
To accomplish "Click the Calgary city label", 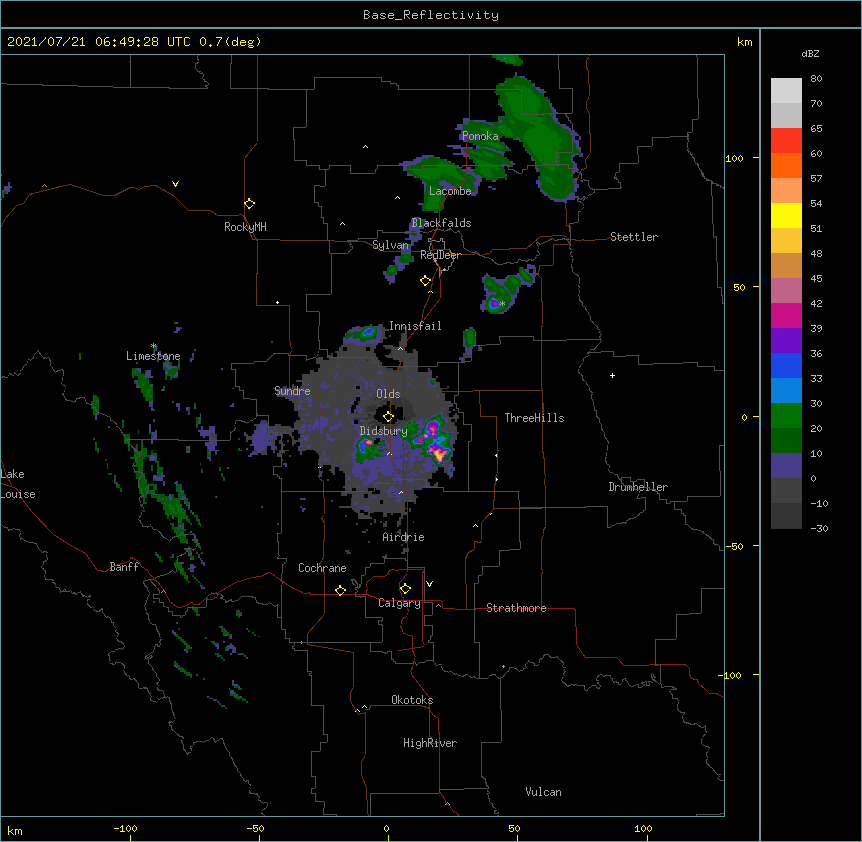I will coord(399,603).
